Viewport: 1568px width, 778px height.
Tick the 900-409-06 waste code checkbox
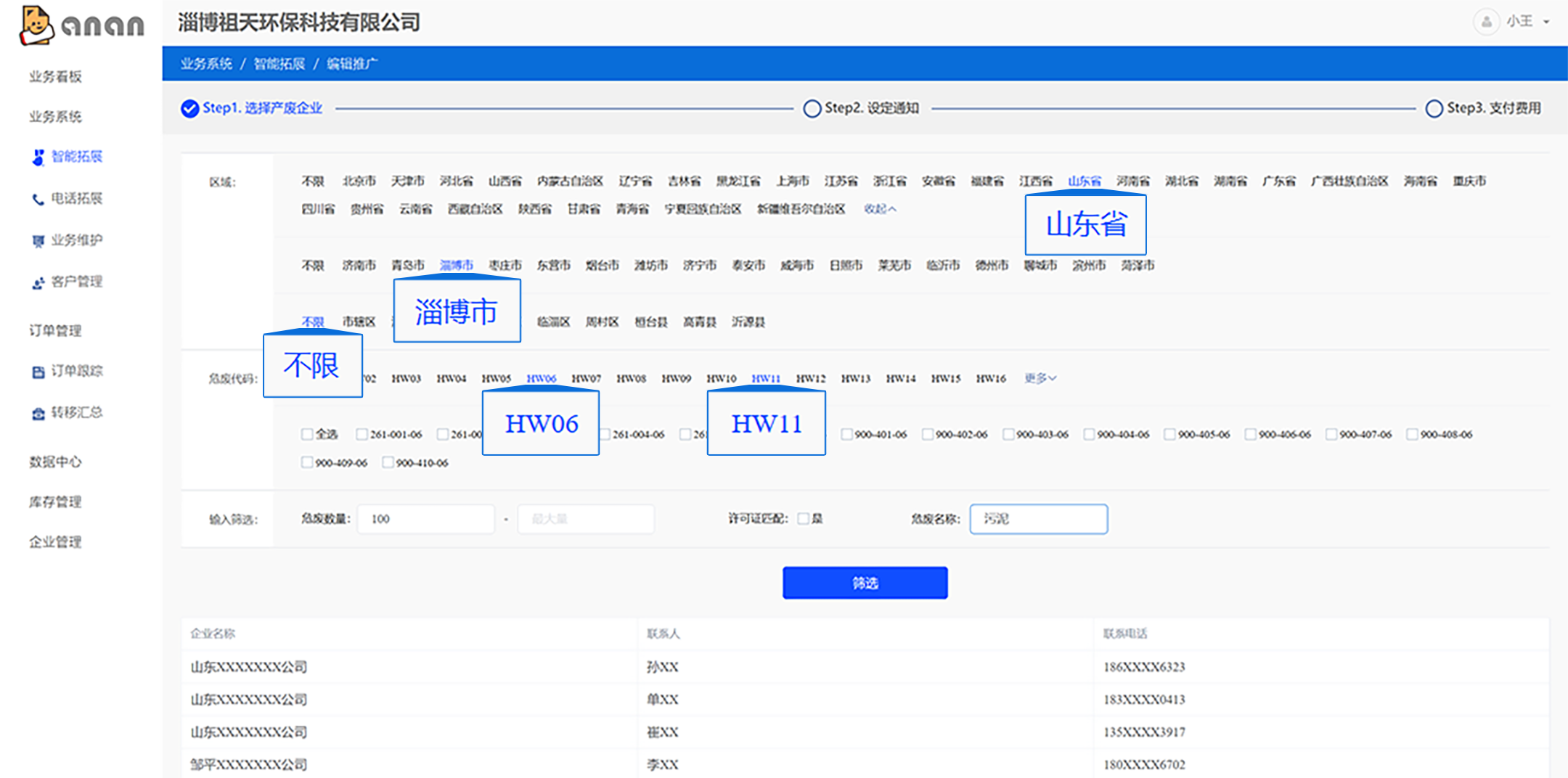pos(307,462)
